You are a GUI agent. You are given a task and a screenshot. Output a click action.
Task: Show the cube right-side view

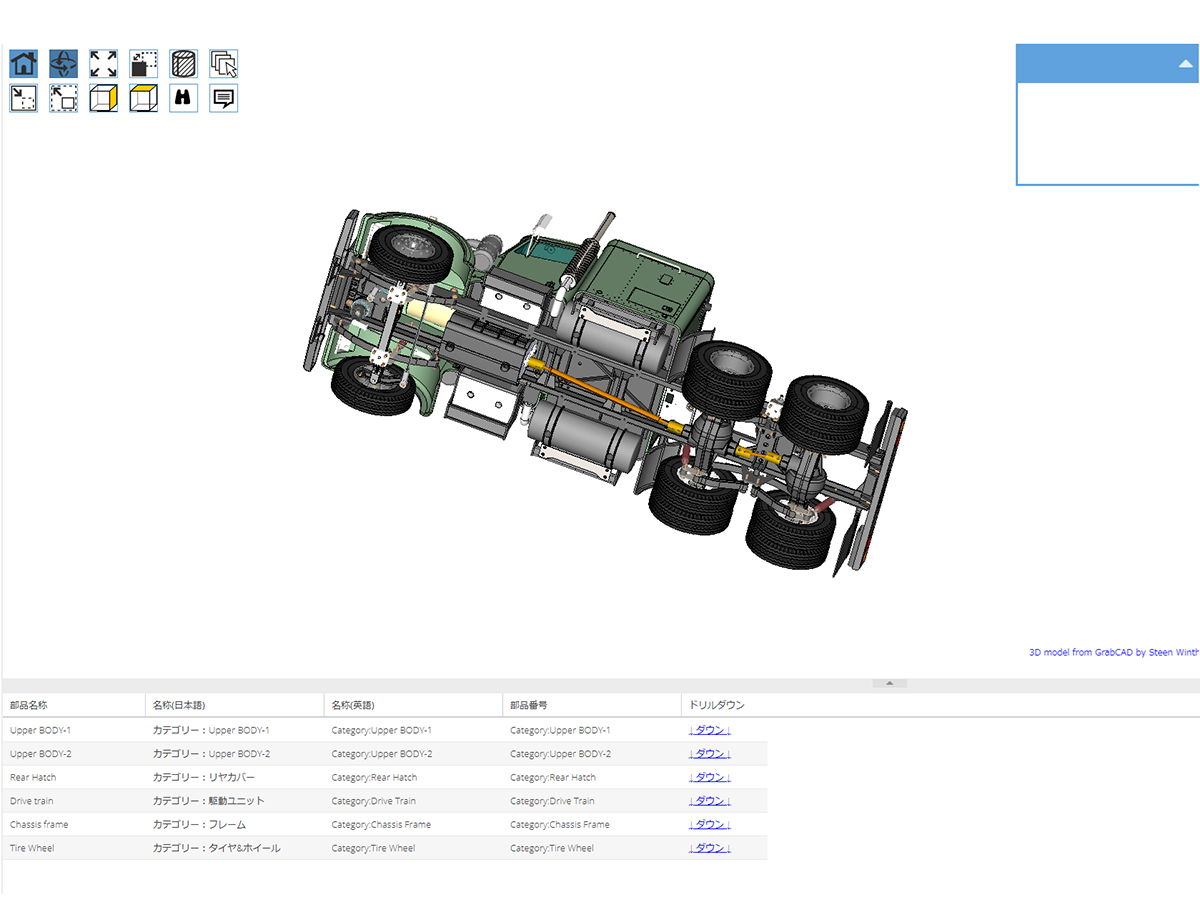click(x=104, y=98)
